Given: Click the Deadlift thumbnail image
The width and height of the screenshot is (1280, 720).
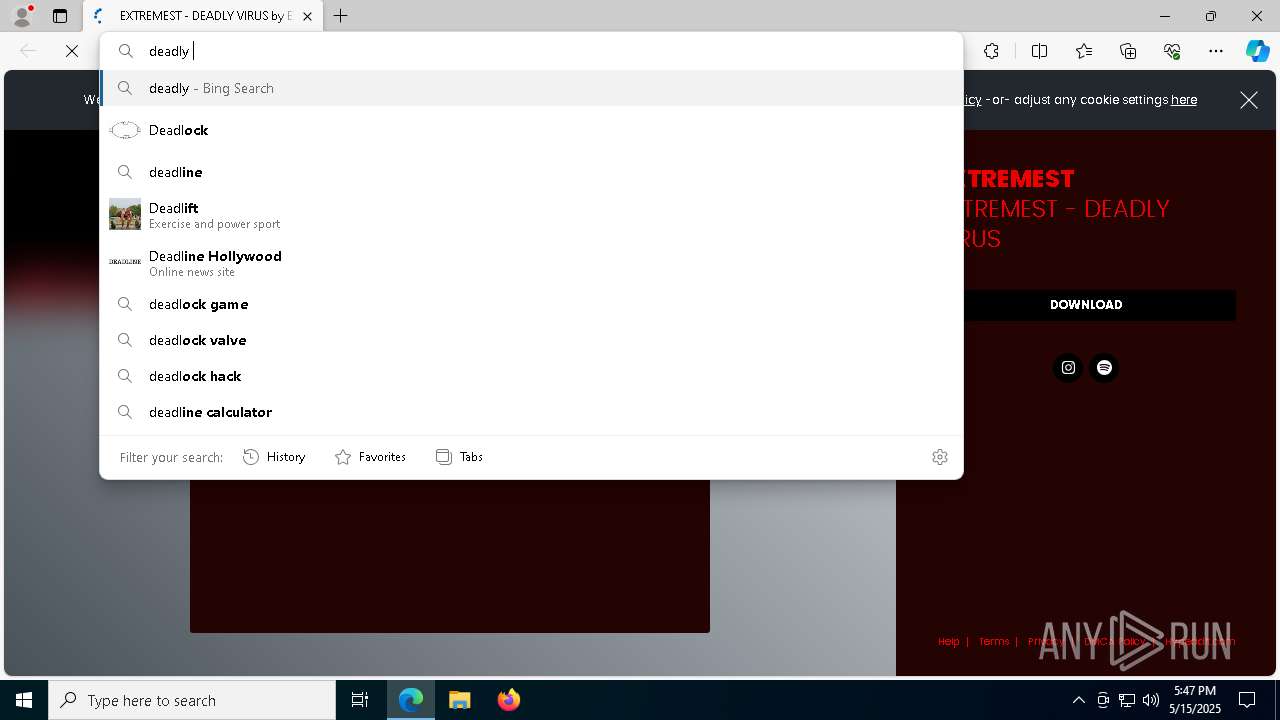Looking at the screenshot, I should click(x=125, y=214).
